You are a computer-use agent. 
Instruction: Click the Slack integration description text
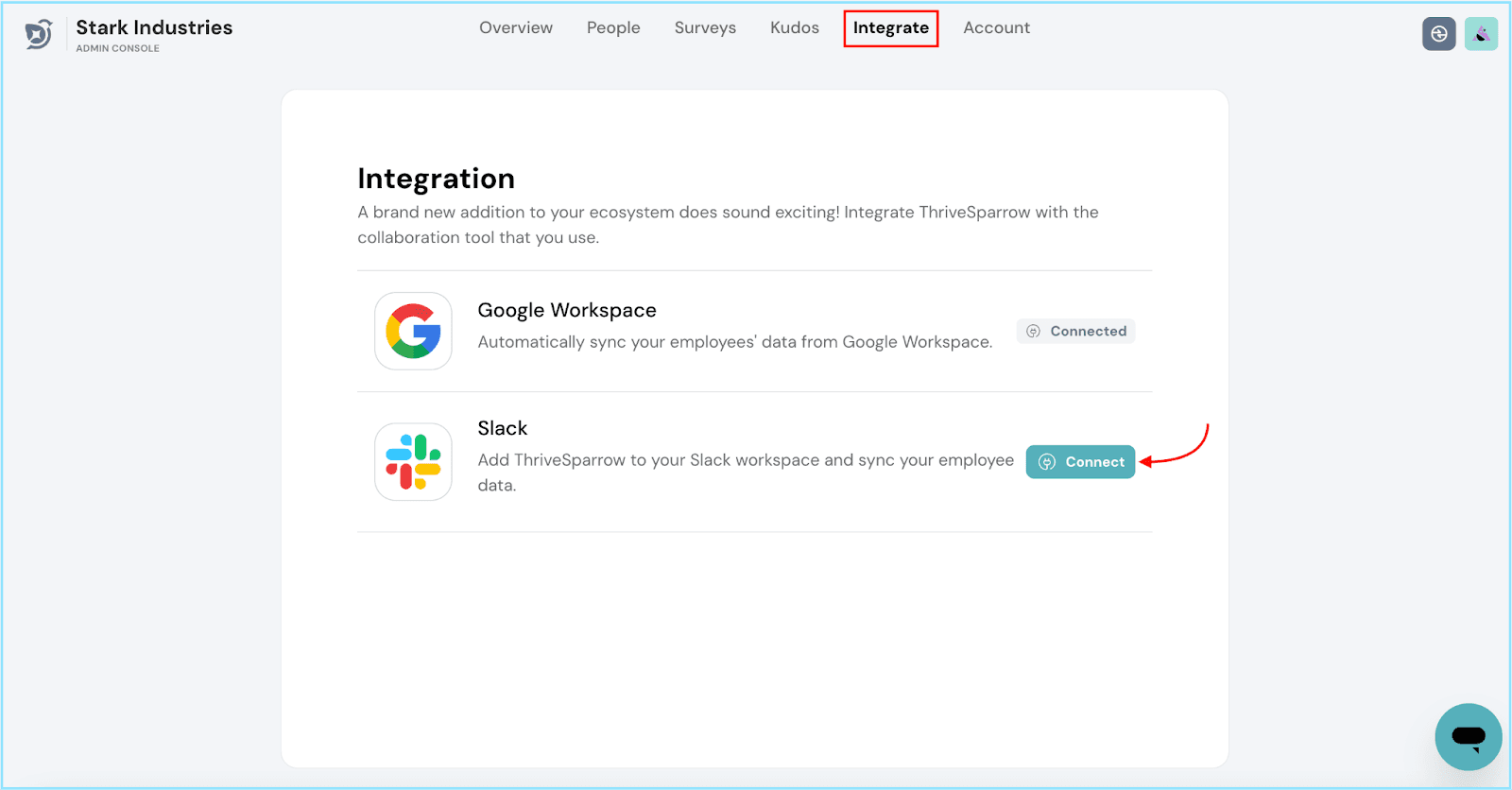(x=745, y=460)
